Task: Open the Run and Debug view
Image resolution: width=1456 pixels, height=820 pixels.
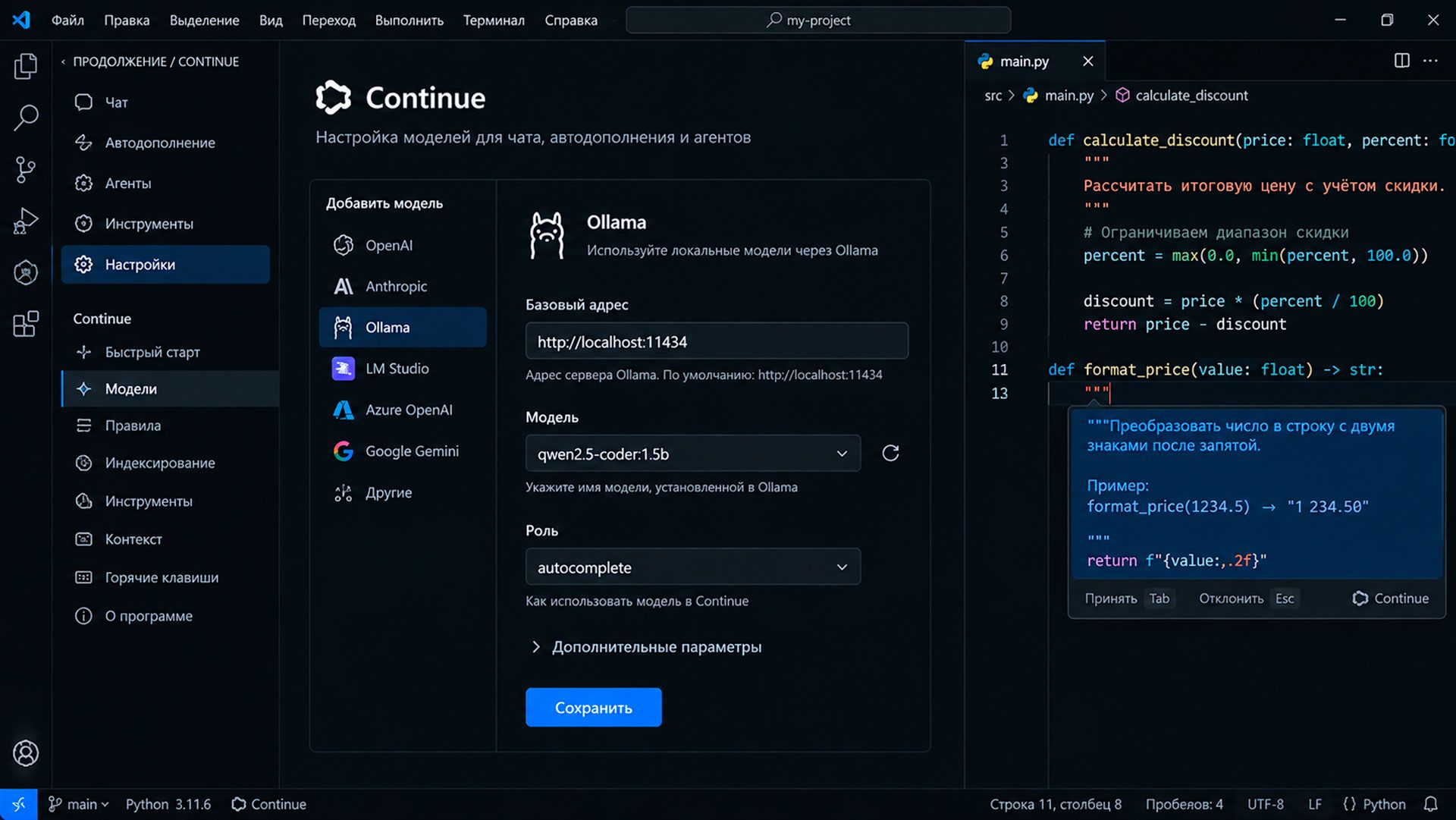Action: pyautogui.click(x=26, y=221)
